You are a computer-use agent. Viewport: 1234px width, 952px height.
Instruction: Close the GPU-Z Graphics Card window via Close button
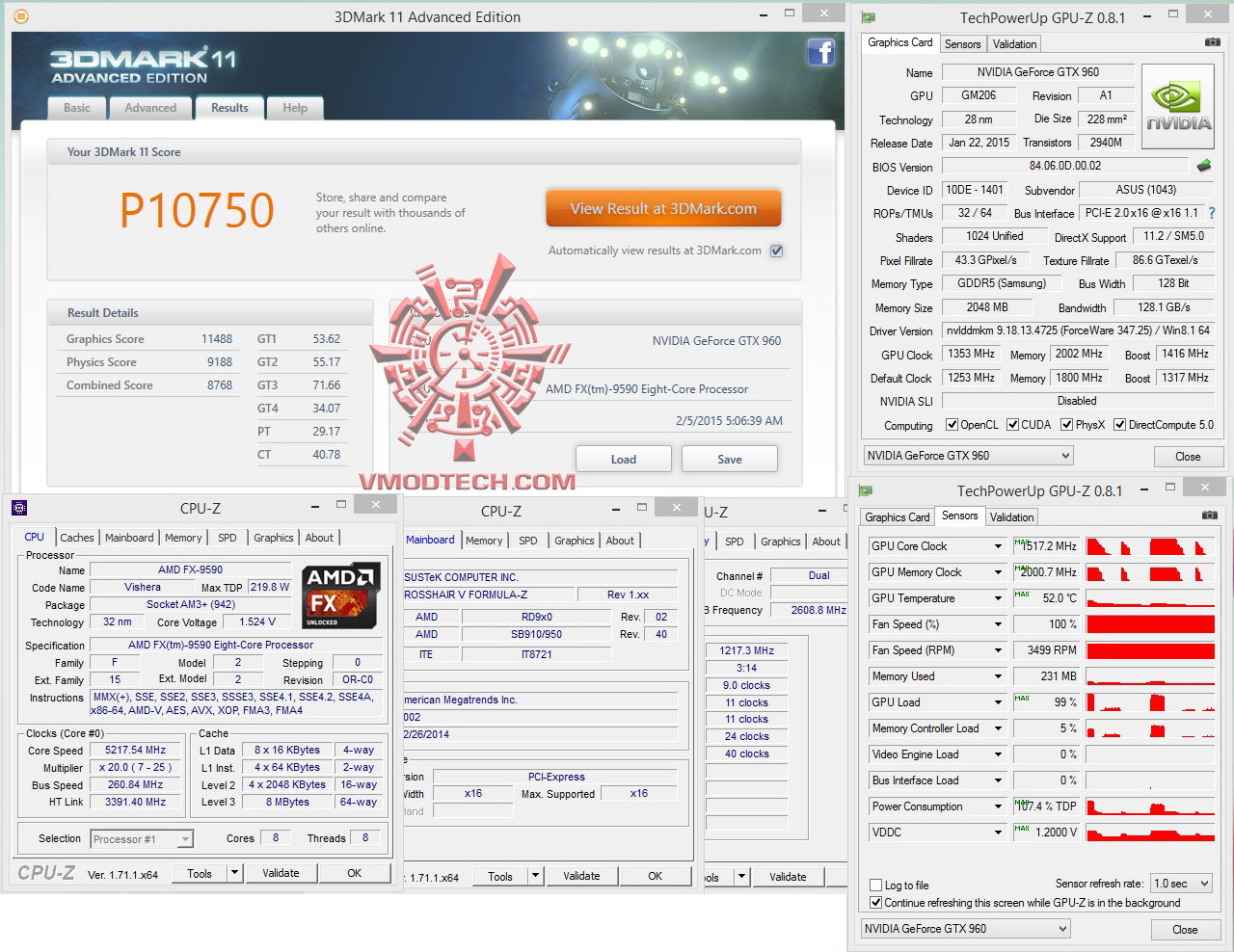point(1188,457)
